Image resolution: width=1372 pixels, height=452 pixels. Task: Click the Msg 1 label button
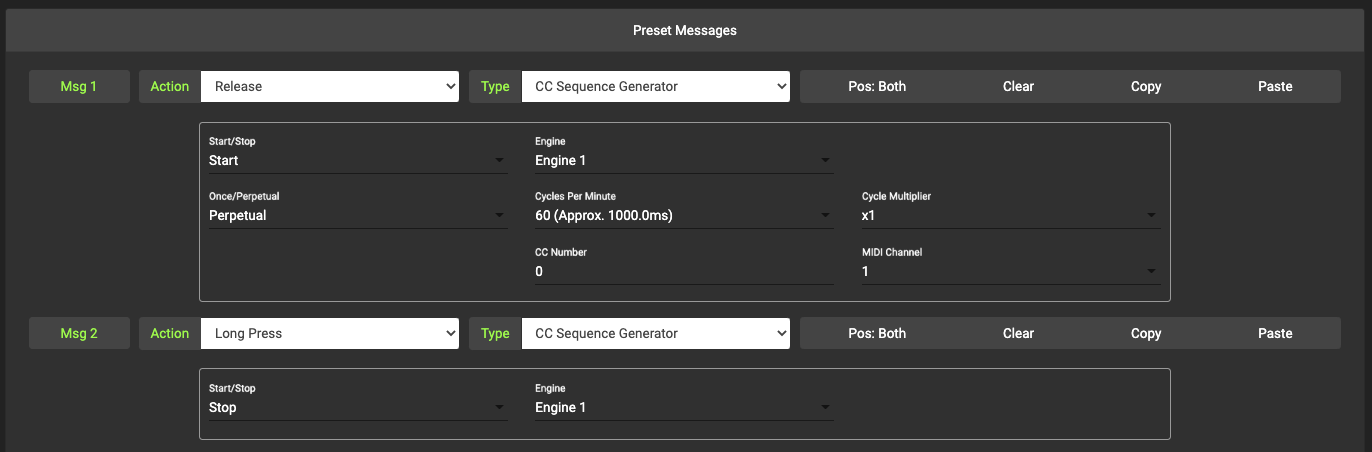79,86
